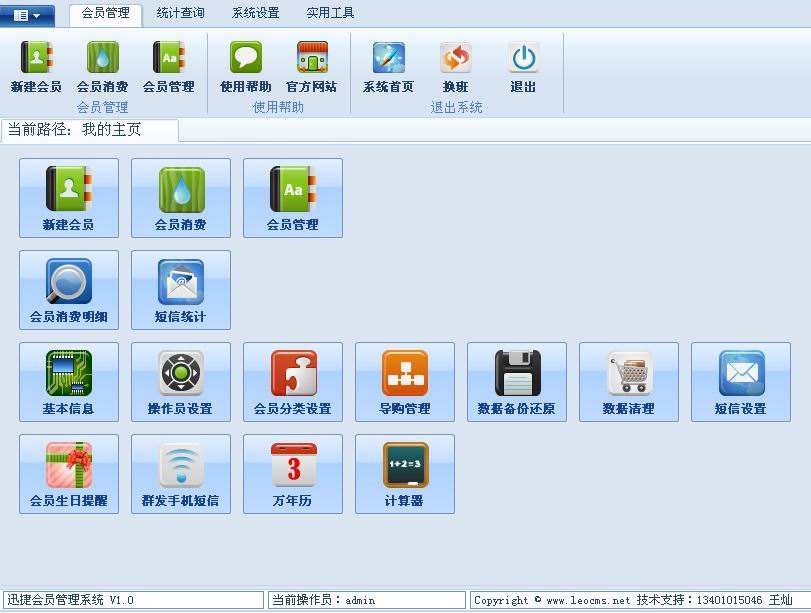Click the 换班 shift-change toolbar icon

pyautogui.click(x=455, y=66)
